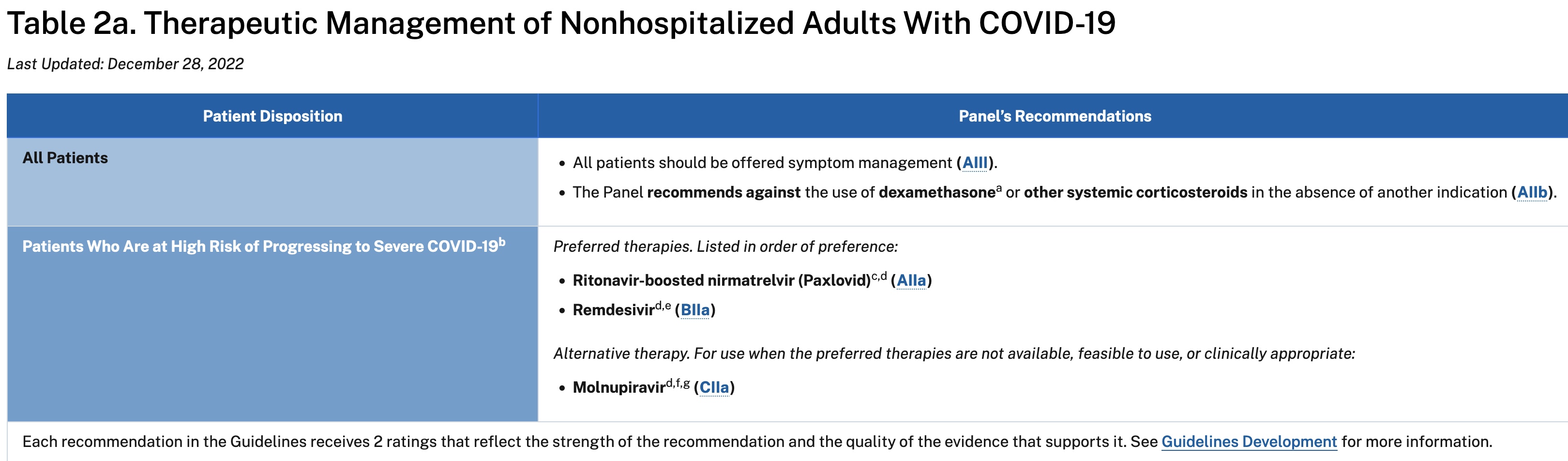Click the Ritonavir-boosted nirmatrelvir (Paxlovid) text
This screenshot has width=1568, height=461.
click(x=721, y=280)
